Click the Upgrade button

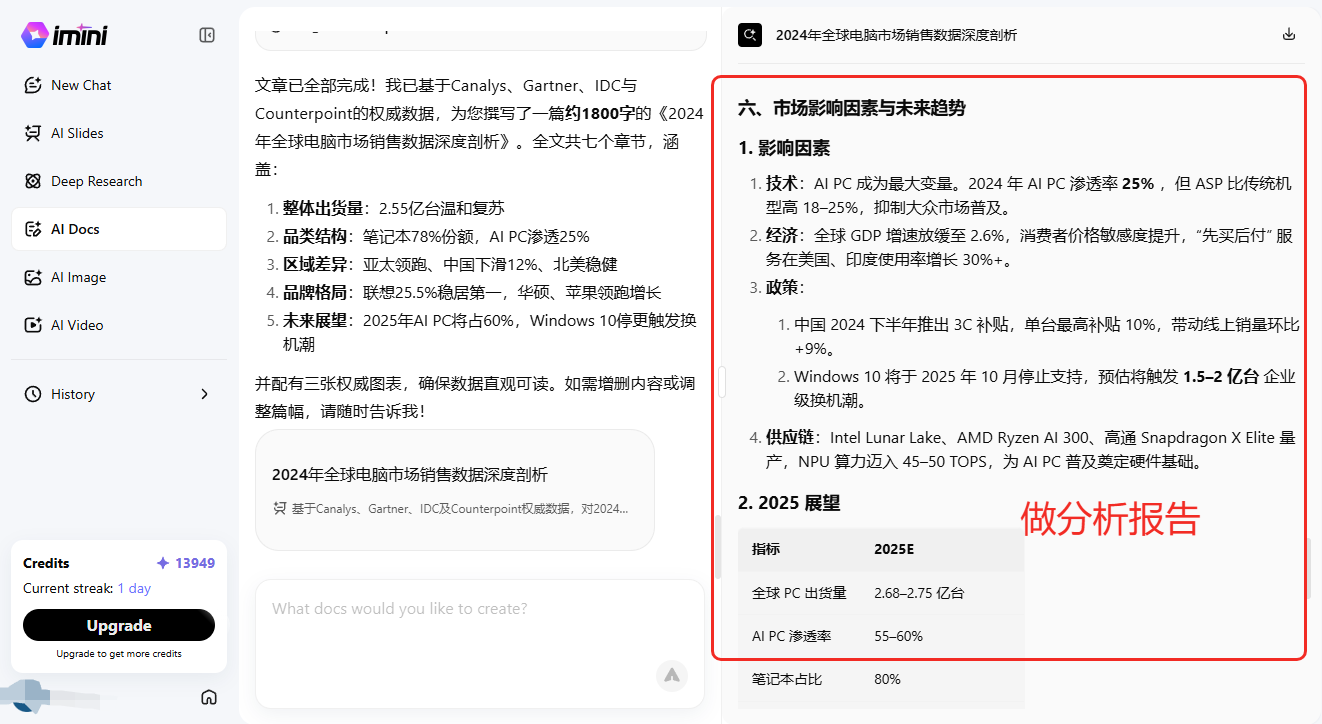[118, 625]
